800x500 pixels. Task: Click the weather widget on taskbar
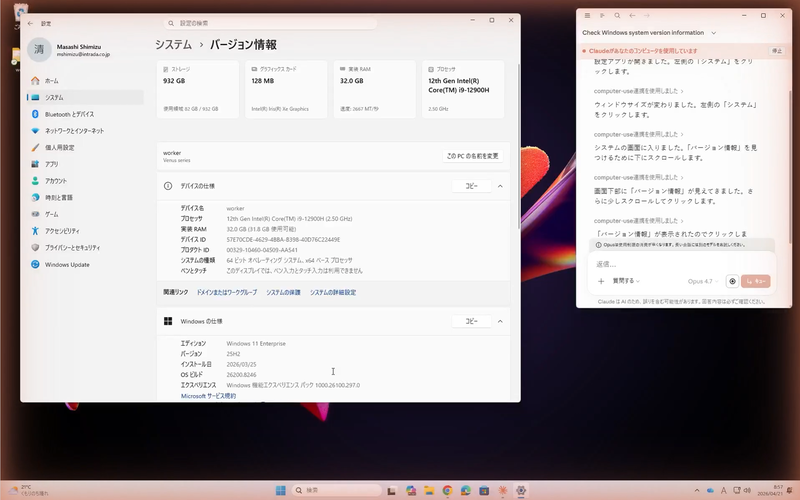click(29, 490)
